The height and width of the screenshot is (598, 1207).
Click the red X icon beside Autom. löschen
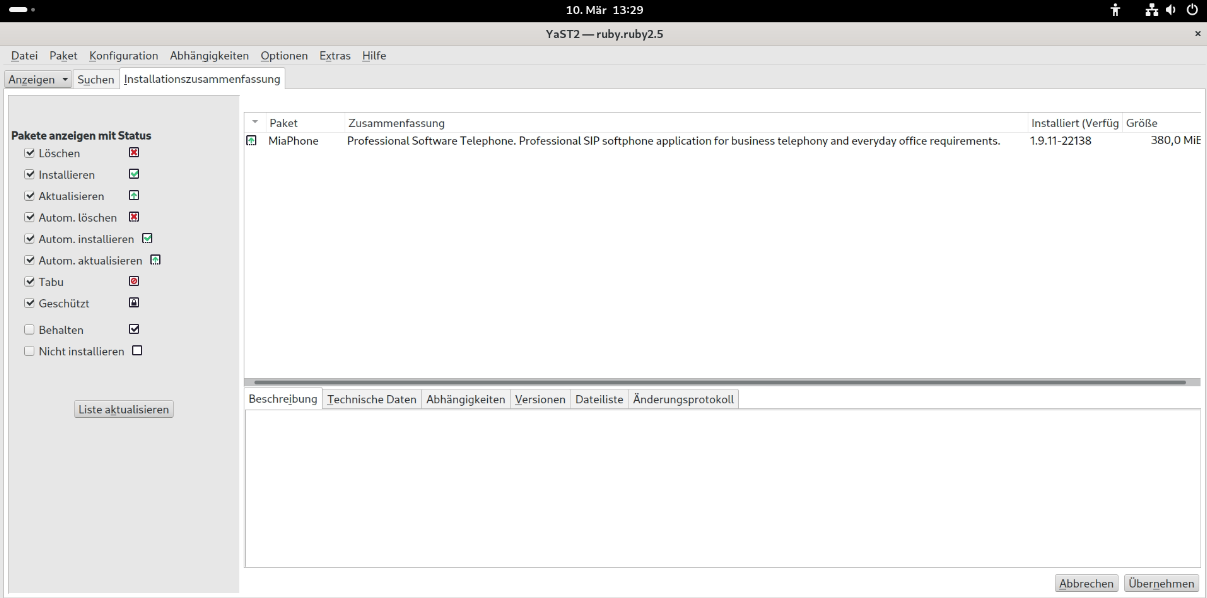pos(134,217)
